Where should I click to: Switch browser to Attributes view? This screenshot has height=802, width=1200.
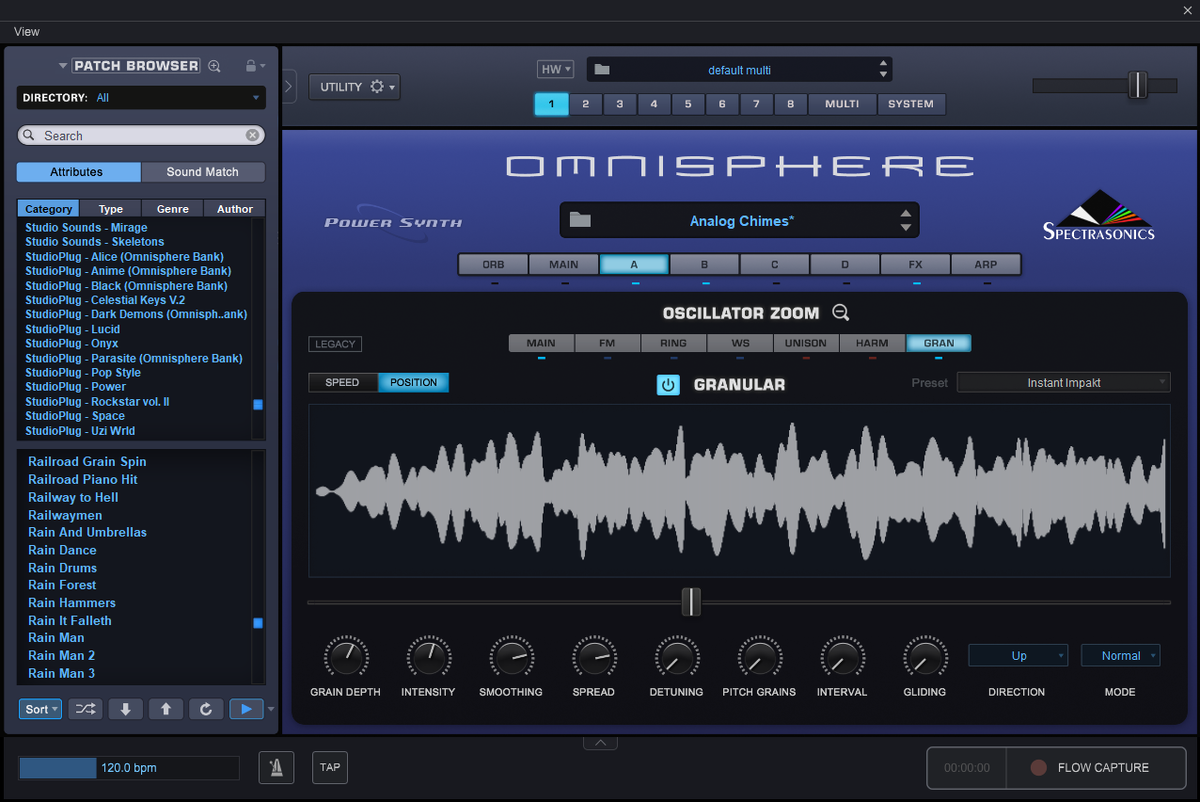pyautogui.click(x=77, y=172)
